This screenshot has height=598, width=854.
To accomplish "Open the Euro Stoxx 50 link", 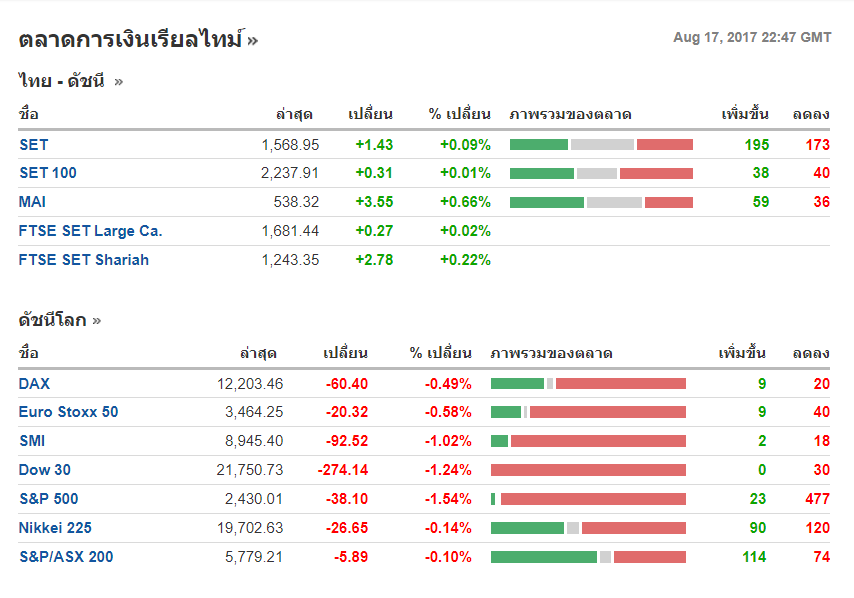I will [68, 412].
